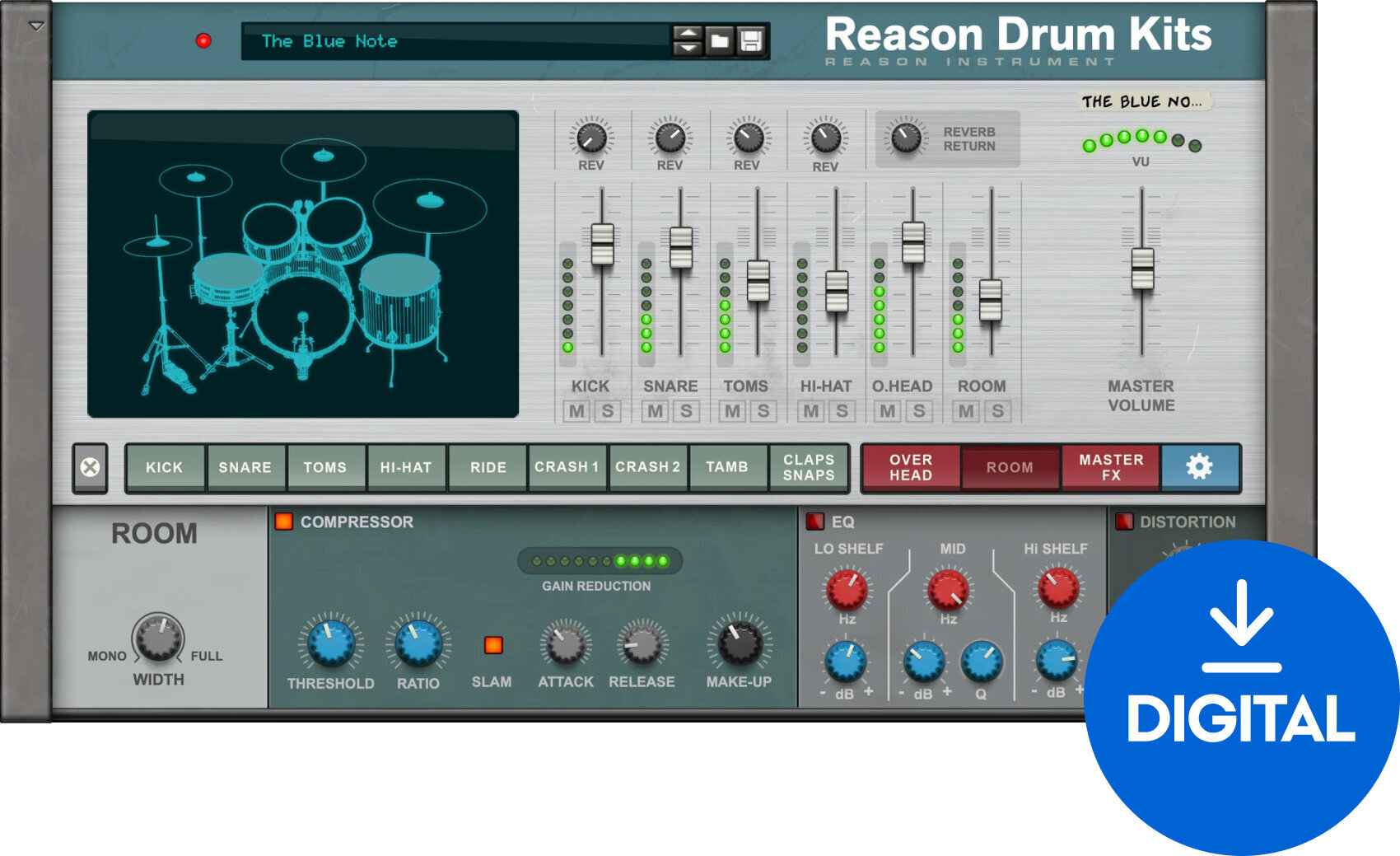Select the CRASH 1 drum section
Viewport: 1400px width, 856px height.
point(567,467)
